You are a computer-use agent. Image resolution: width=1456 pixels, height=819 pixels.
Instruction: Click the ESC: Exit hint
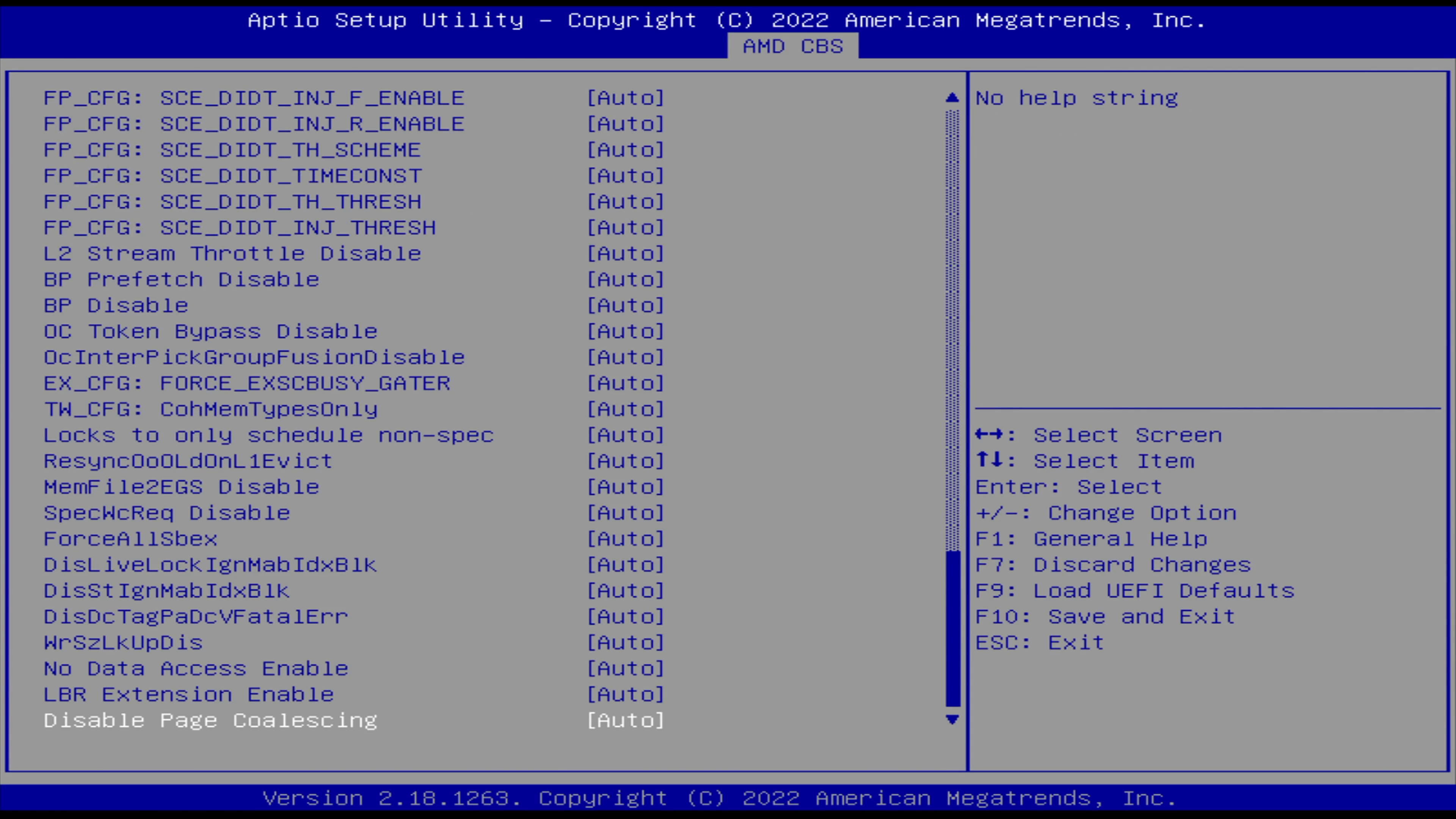(1040, 643)
